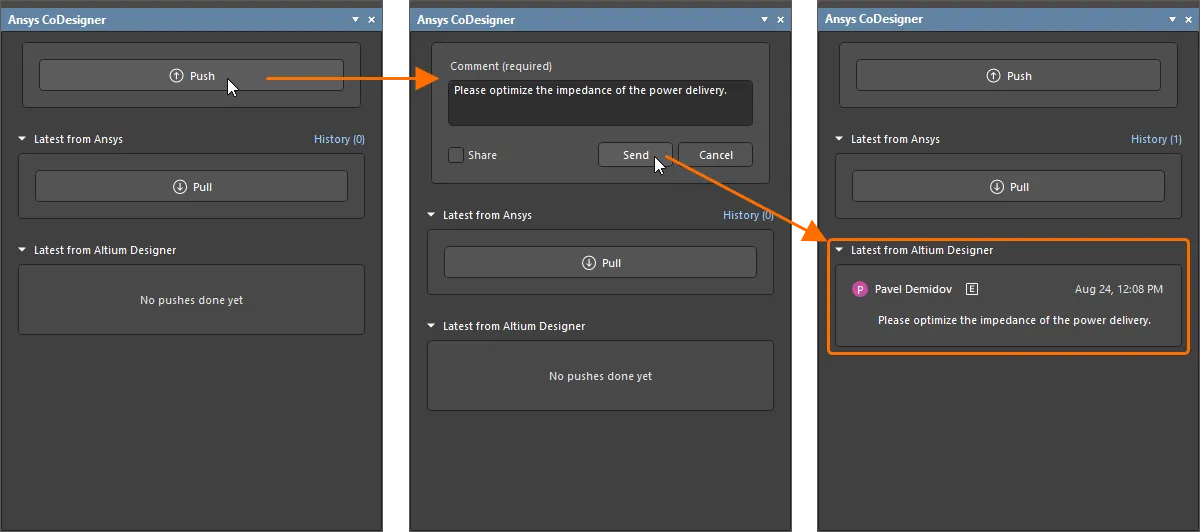Image resolution: width=1200 pixels, height=532 pixels.
Task: Open middle panel's title bar dropdown arrow
Action: (765, 19)
